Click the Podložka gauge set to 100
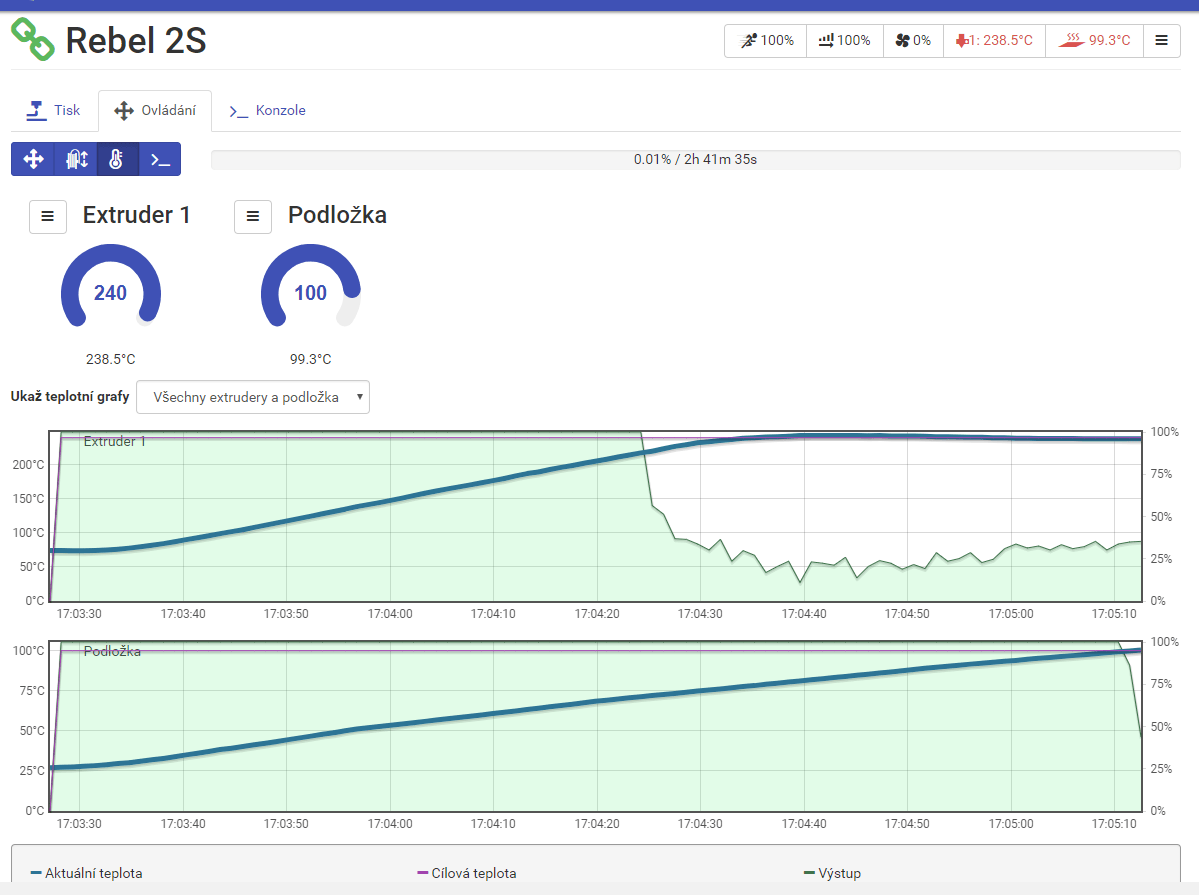 [x=310, y=293]
